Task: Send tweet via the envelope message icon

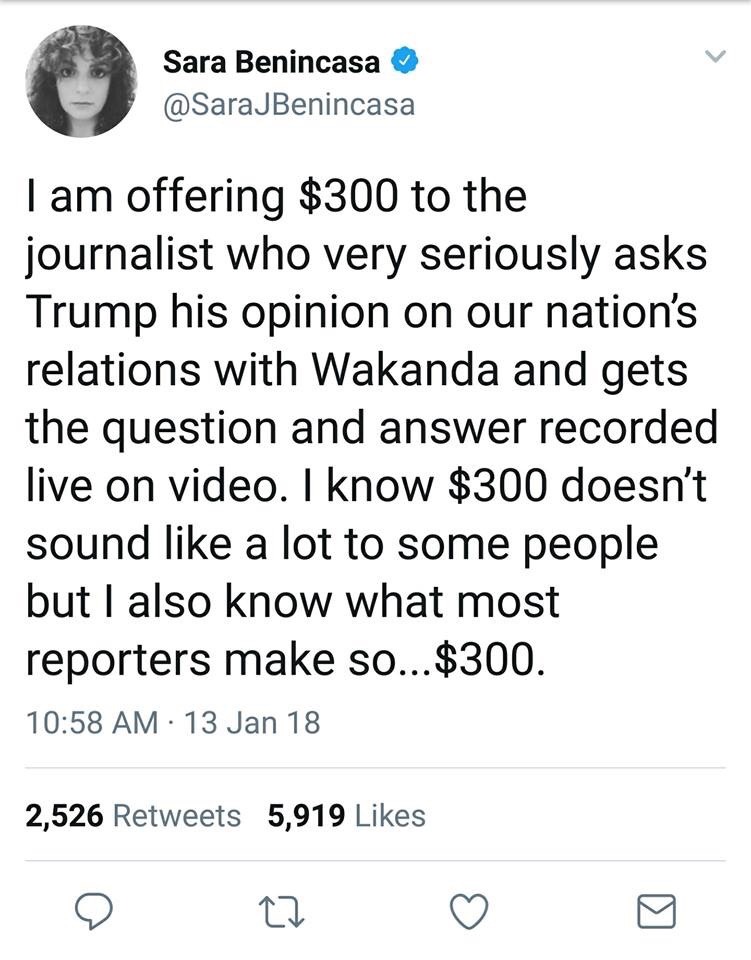Action: tap(657, 910)
